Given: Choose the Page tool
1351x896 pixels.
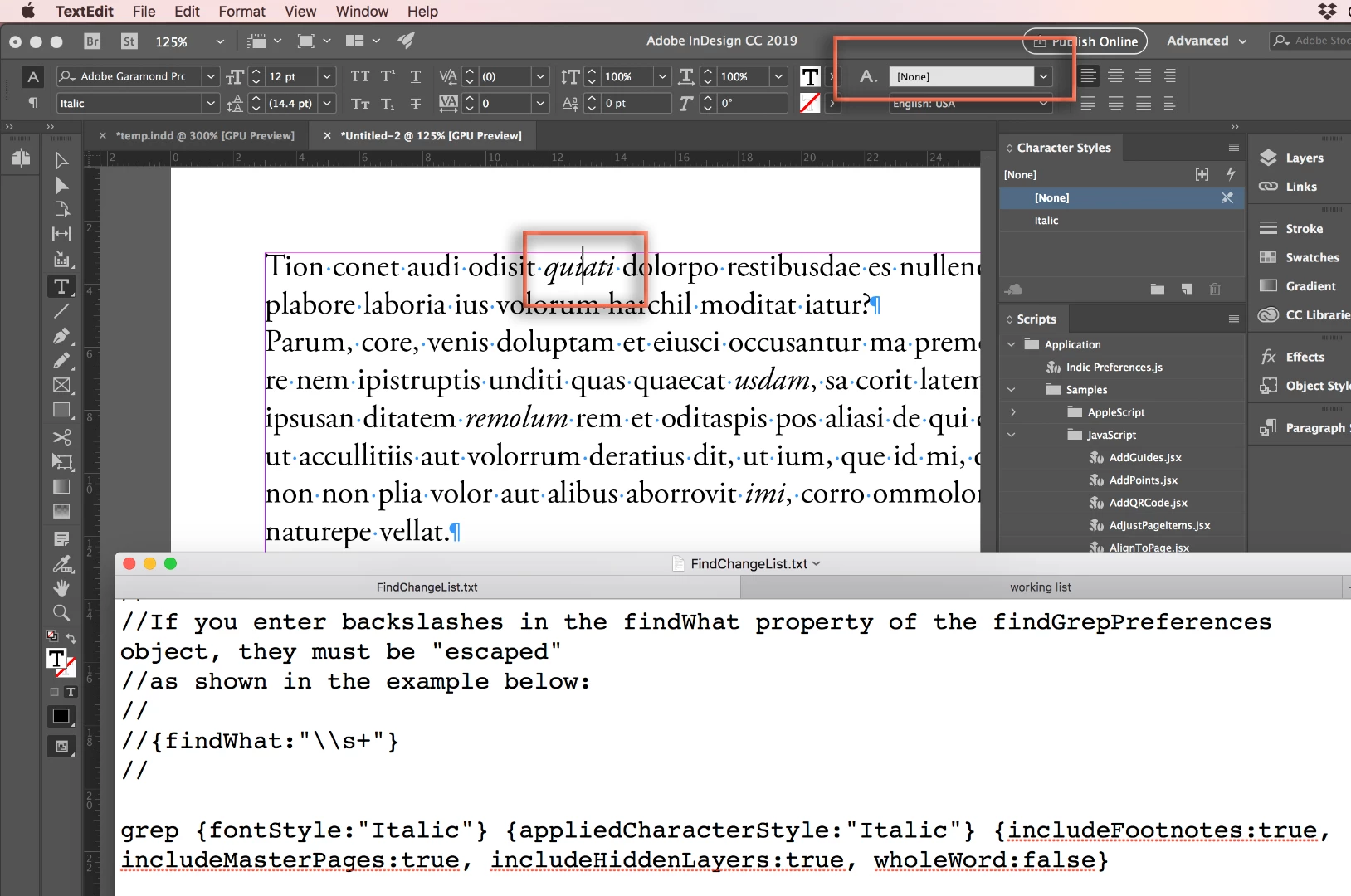Looking at the screenshot, I should point(61,209).
